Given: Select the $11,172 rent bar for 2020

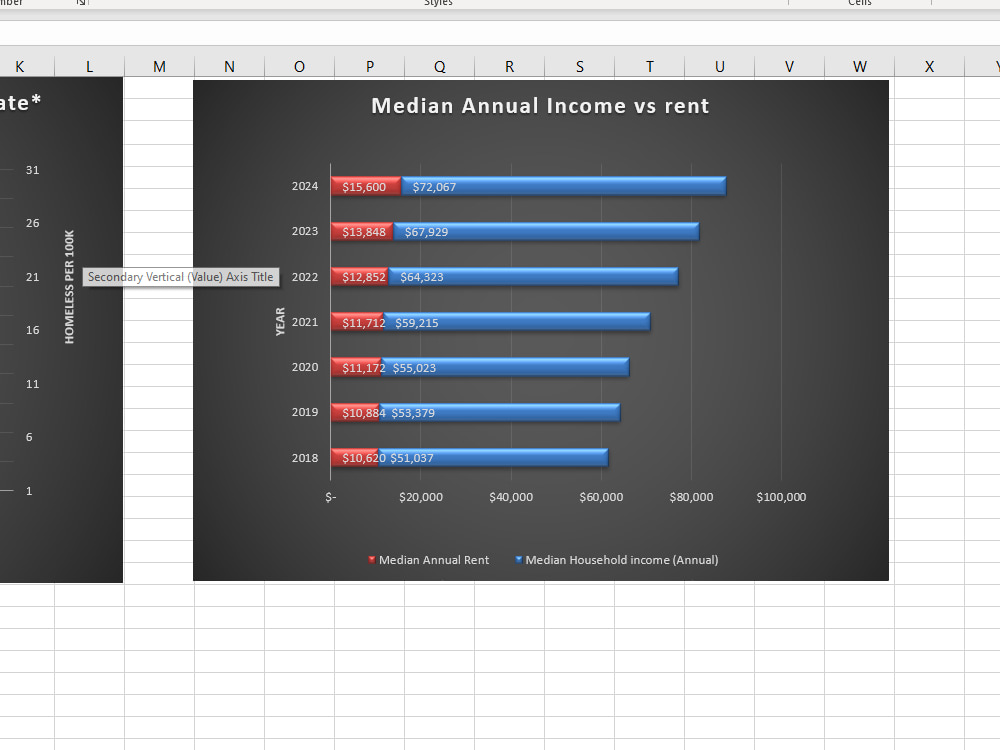Looking at the screenshot, I should click(356, 367).
